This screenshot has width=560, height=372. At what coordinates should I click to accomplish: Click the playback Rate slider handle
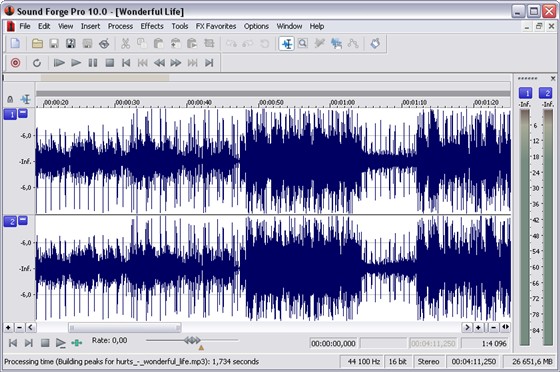click(192, 340)
